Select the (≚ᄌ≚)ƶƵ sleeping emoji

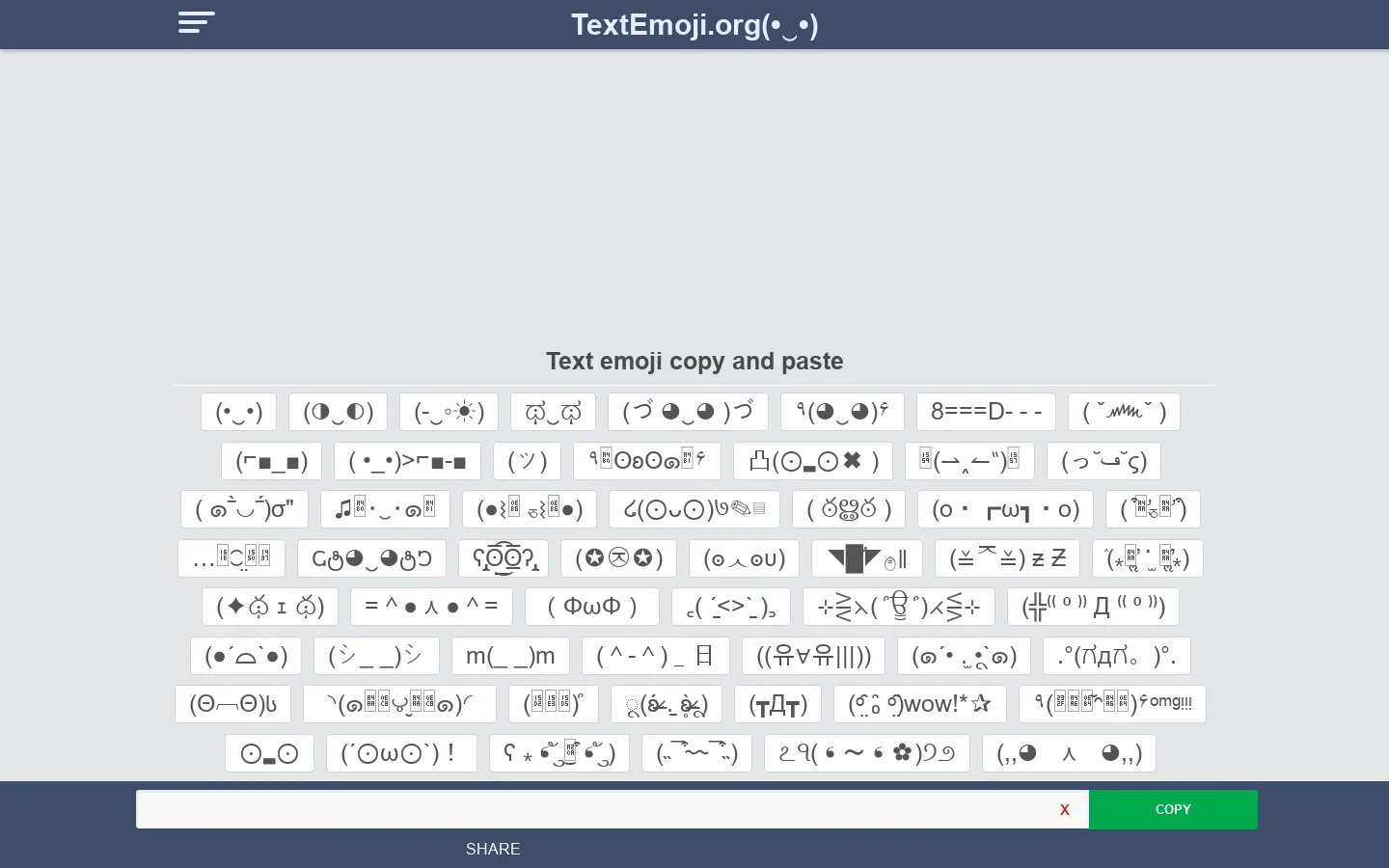[1008, 558]
